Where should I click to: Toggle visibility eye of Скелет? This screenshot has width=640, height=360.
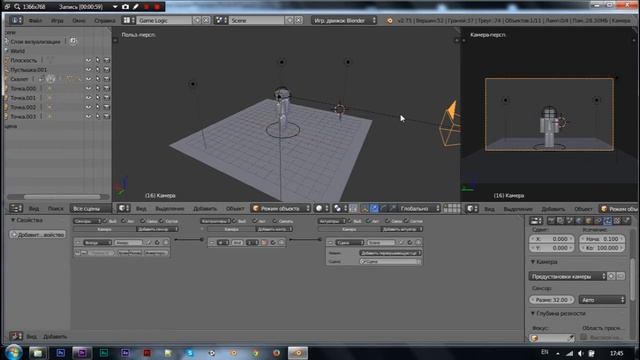click(x=88, y=79)
